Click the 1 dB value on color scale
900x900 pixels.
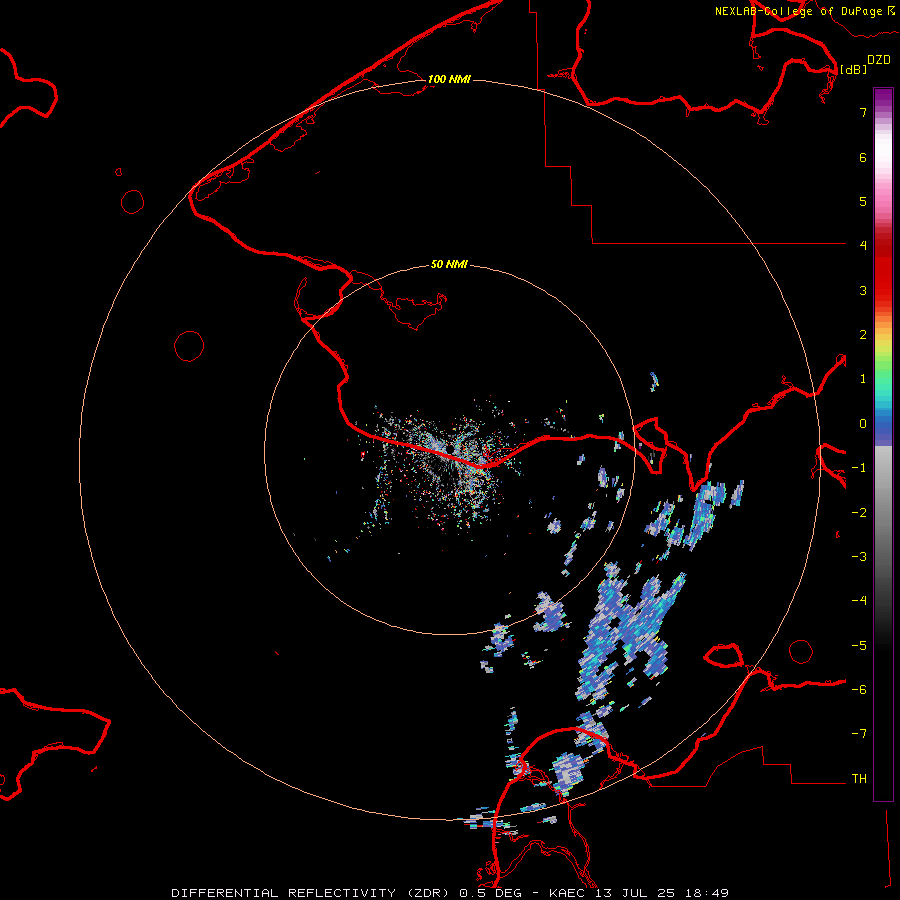coord(863,379)
